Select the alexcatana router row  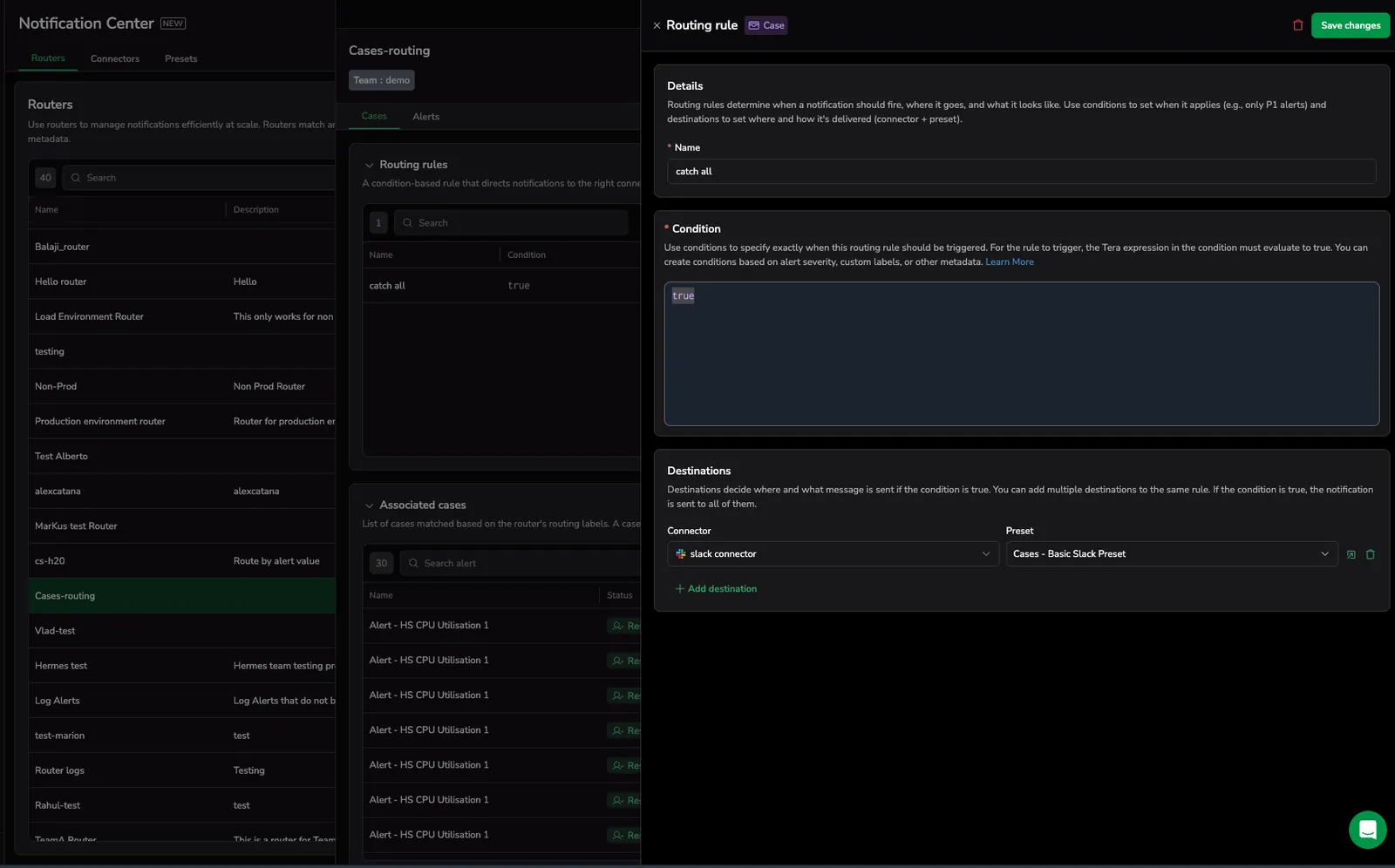(x=181, y=491)
